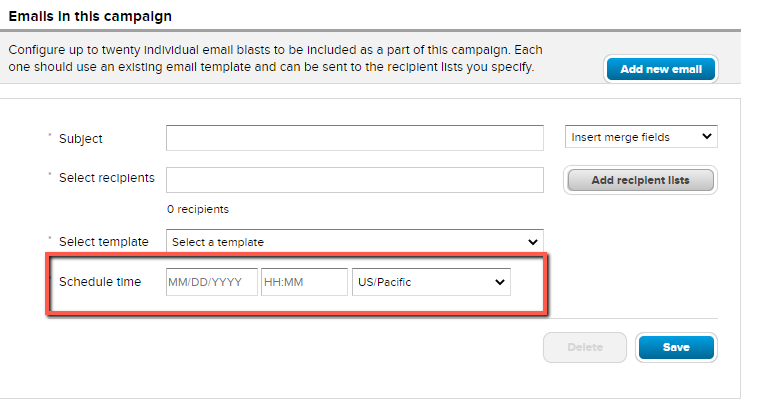This screenshot has width=761, height=399.
Task: Click the HH:MM schedule time field
Action: [x=304, y=282]
